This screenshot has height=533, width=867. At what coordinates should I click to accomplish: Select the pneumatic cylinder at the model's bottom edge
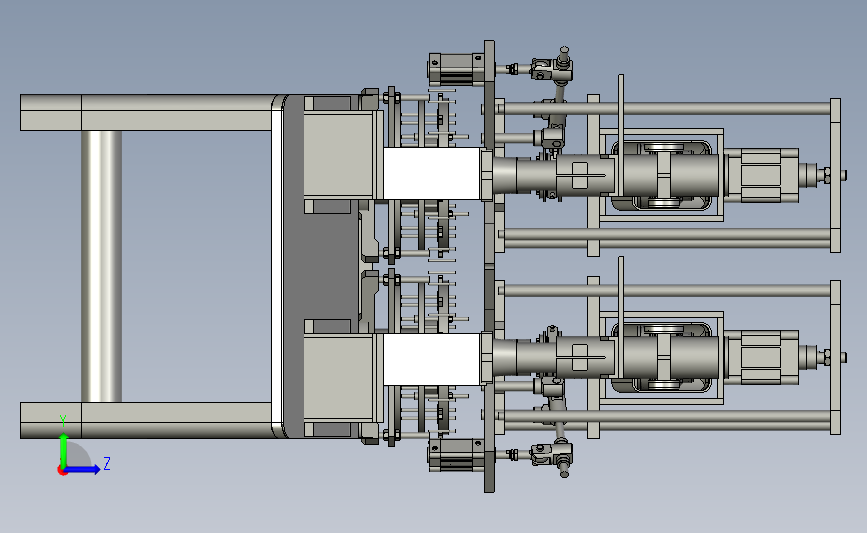click(457, 455)
